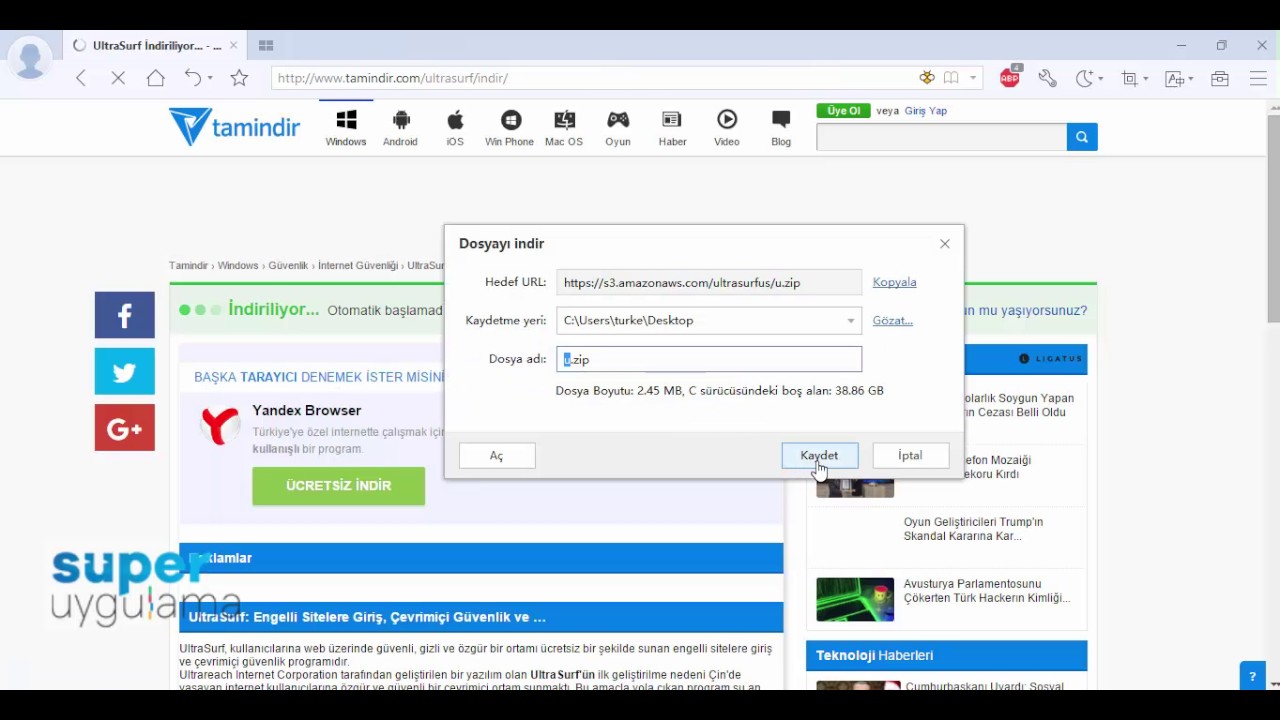Image resolution: width=1280 pixels, height=720 pixels.
Task: Click the Giriş Yap link
Action: 926,111
